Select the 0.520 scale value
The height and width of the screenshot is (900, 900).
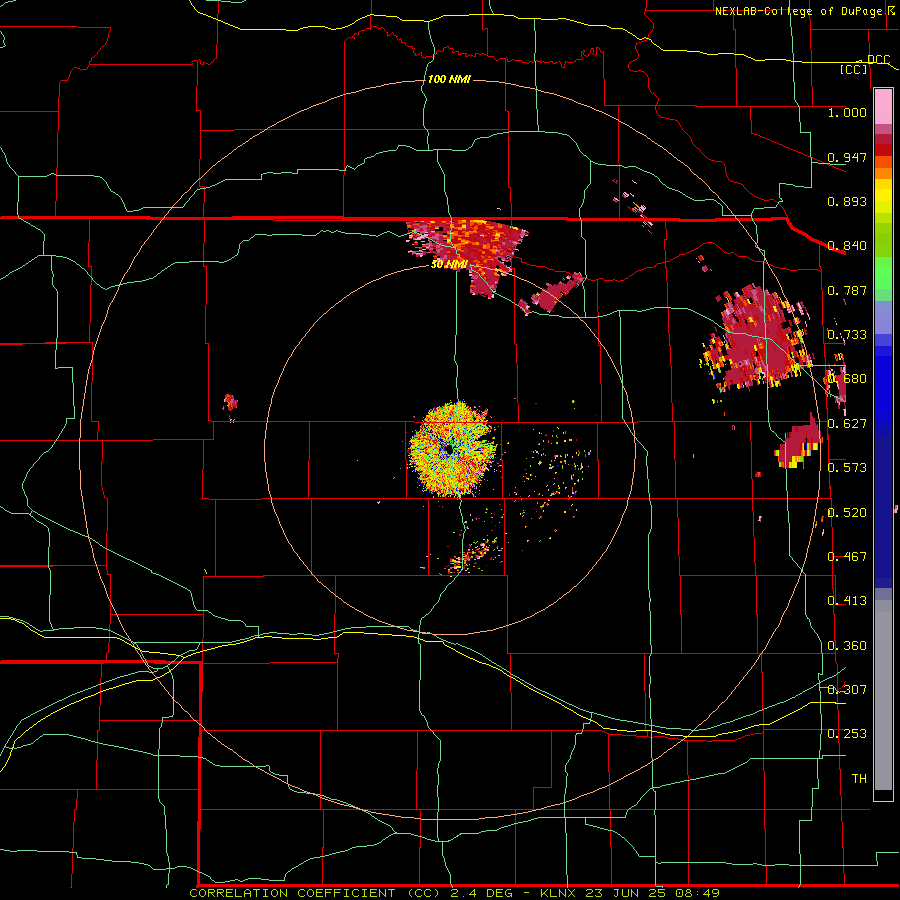coord(847,513)
